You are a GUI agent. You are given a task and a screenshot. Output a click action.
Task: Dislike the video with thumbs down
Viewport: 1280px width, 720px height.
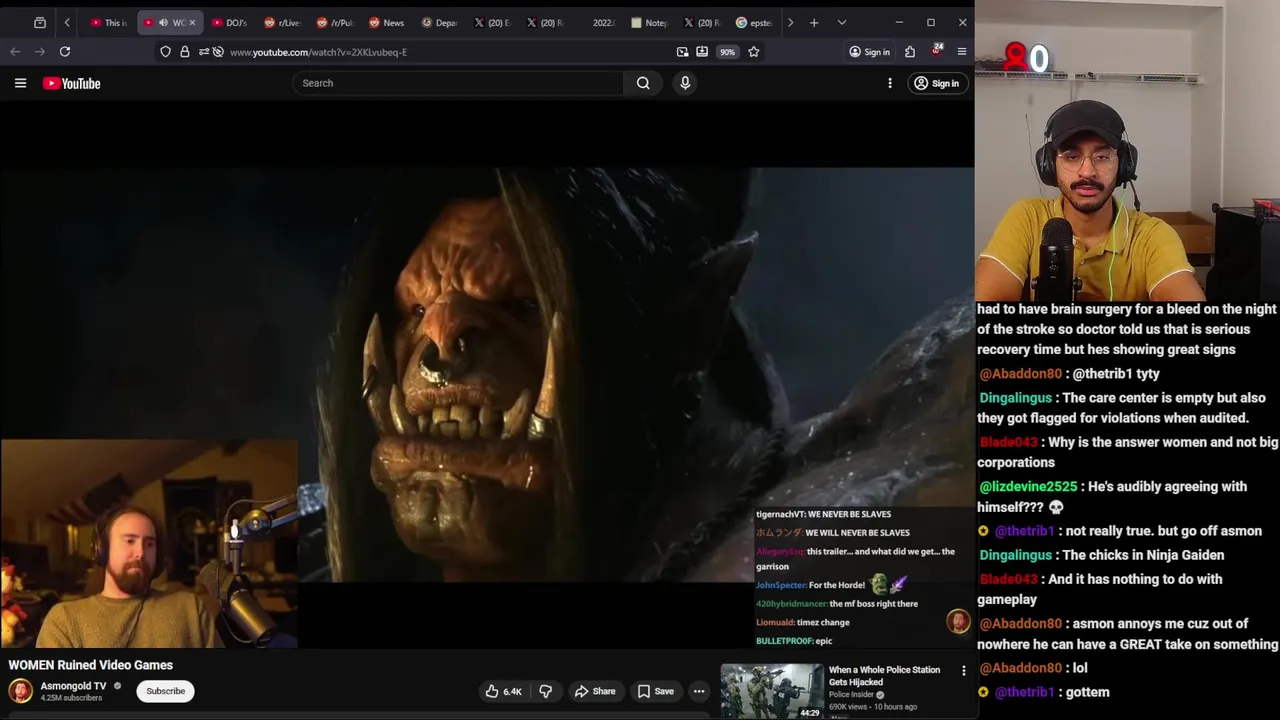tap(545, 691)
